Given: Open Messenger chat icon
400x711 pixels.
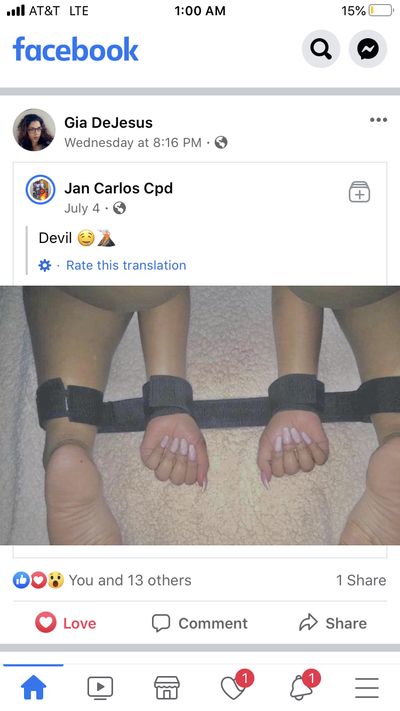Looking at the screenshot, I should [368, 49].
